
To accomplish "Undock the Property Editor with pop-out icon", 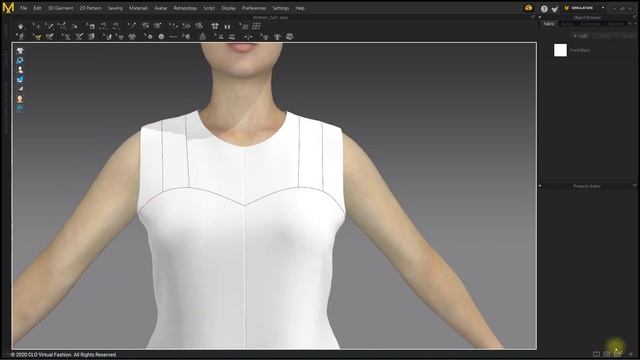I will pos(635,186).
